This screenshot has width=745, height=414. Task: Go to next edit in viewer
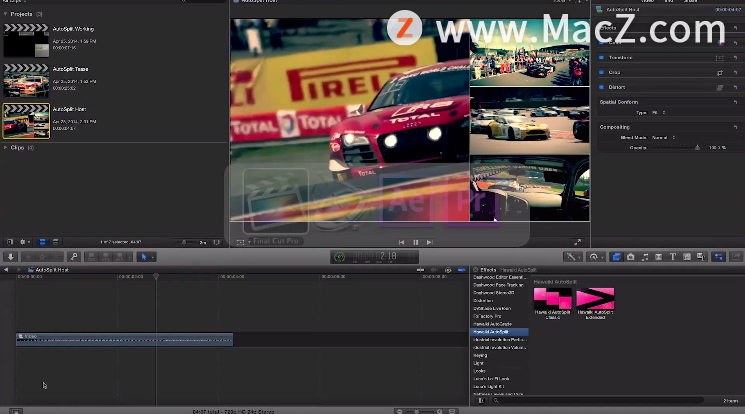click(x=430, y=242)
